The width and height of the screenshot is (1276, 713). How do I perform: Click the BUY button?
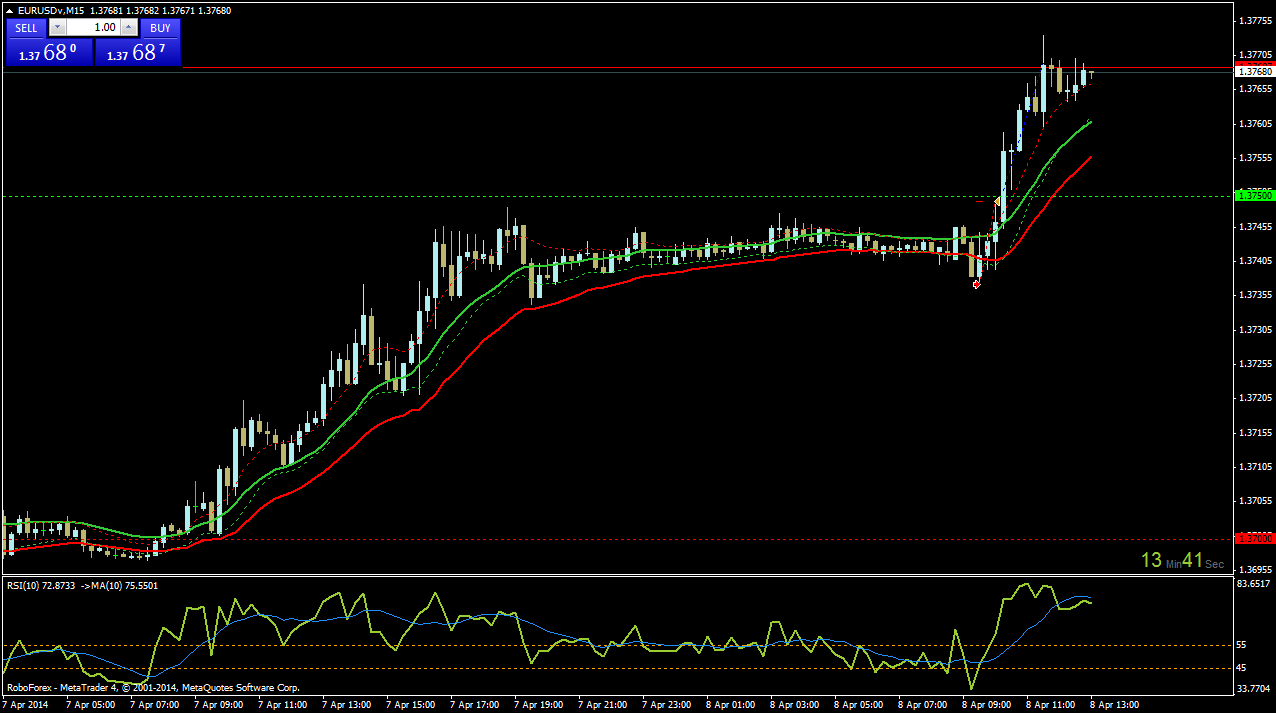[x=160, y=28]
